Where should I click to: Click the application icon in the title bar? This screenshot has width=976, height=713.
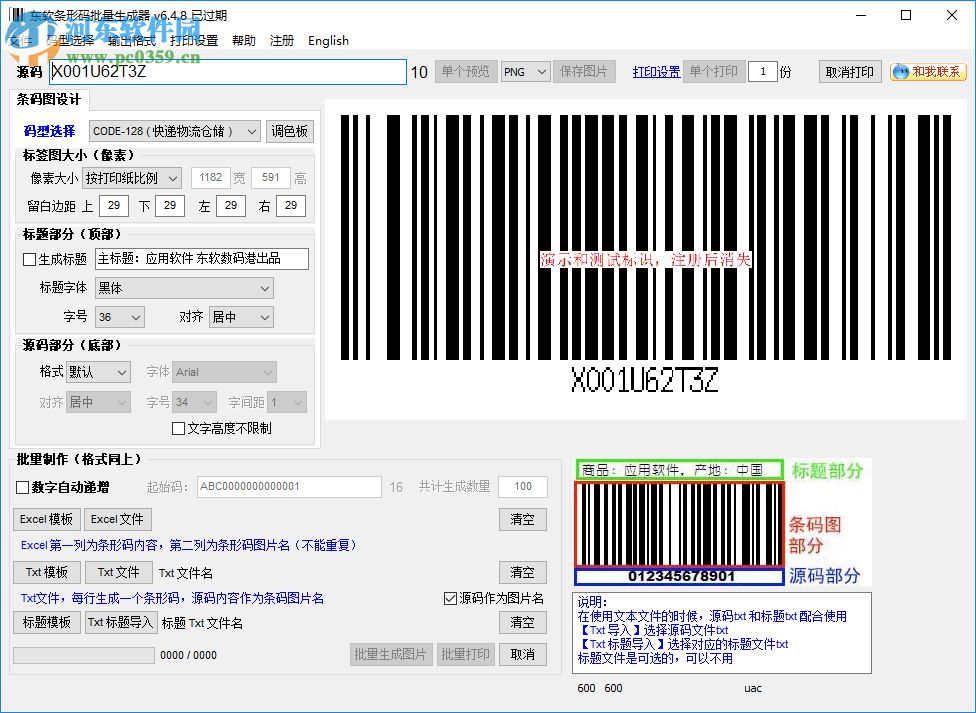tap(17, 14)
